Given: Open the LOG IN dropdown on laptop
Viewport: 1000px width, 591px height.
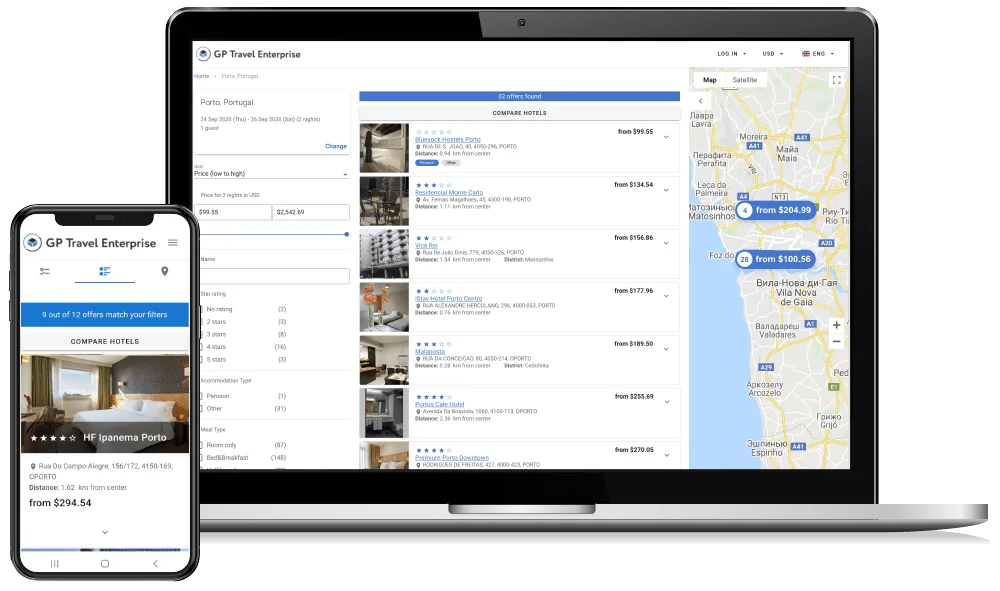Looking at the screenshot, I should point(731,54).
